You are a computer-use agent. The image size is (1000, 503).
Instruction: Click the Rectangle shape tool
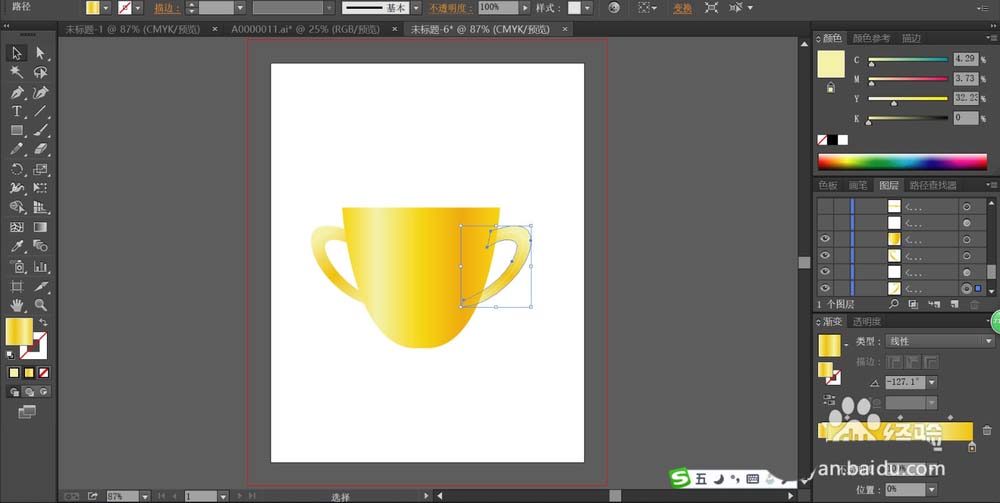[x=17, y=131]
